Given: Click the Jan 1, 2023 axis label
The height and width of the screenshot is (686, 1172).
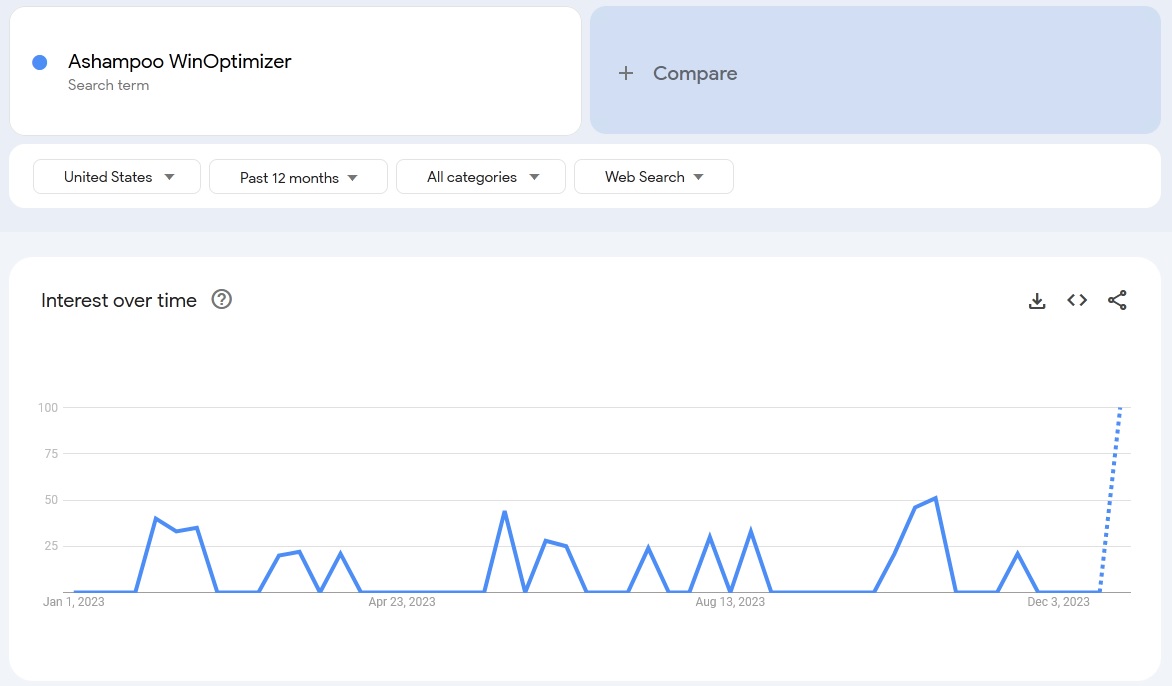Looking at the screenshot, I should point(74,602).
